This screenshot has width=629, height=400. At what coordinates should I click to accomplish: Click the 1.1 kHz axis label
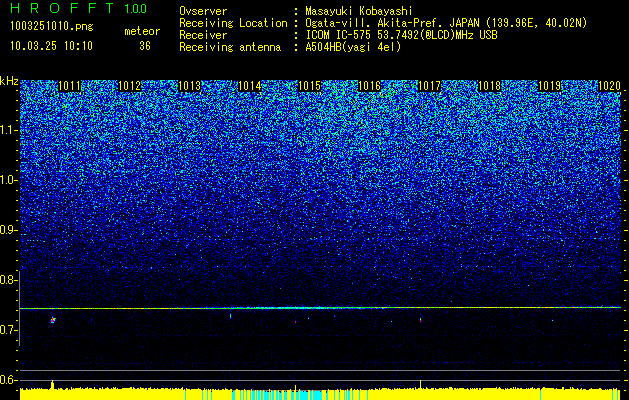(8, 130)
